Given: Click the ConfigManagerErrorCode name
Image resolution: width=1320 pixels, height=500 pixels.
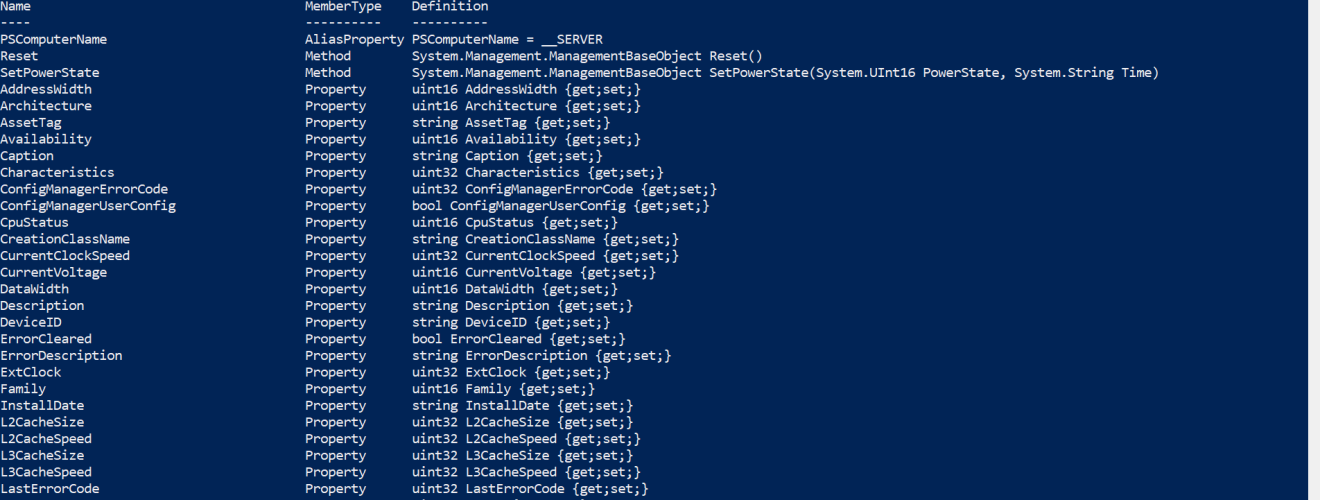Looking at the screenshot, I should (x=84, y=189).
